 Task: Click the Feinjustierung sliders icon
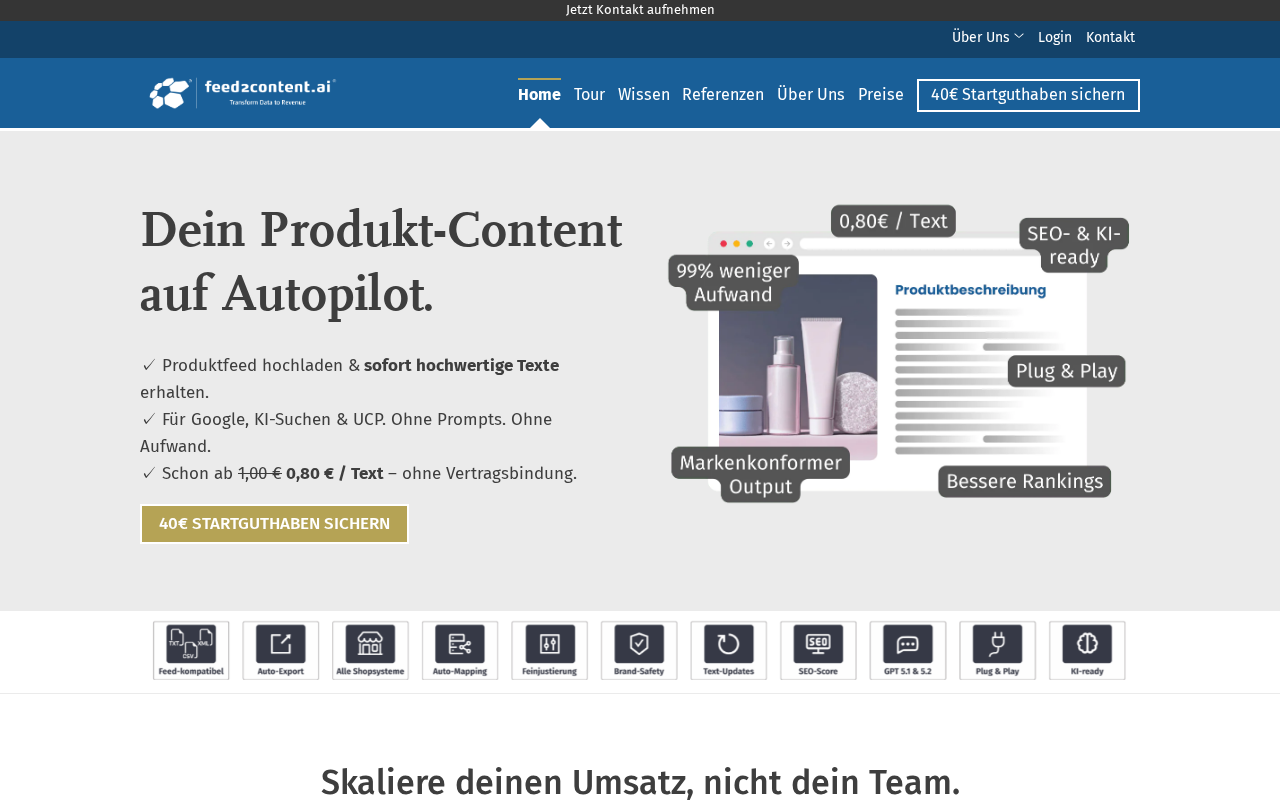coord(550,650)
